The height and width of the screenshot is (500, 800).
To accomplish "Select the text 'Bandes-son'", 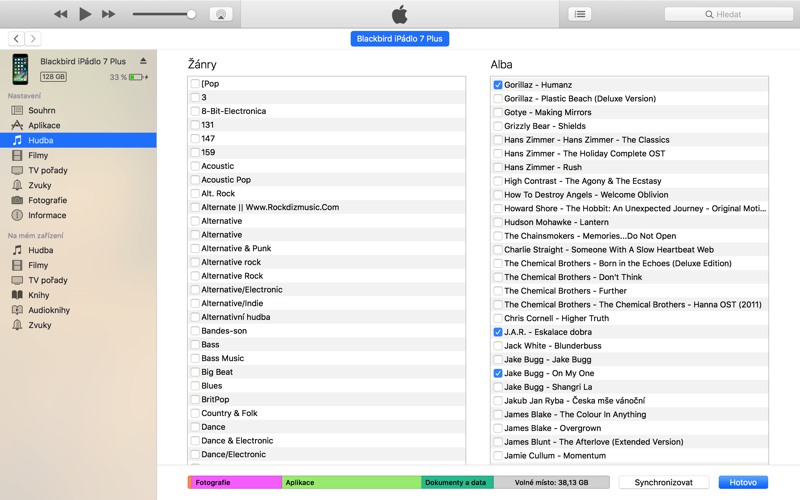I will 224,331.
